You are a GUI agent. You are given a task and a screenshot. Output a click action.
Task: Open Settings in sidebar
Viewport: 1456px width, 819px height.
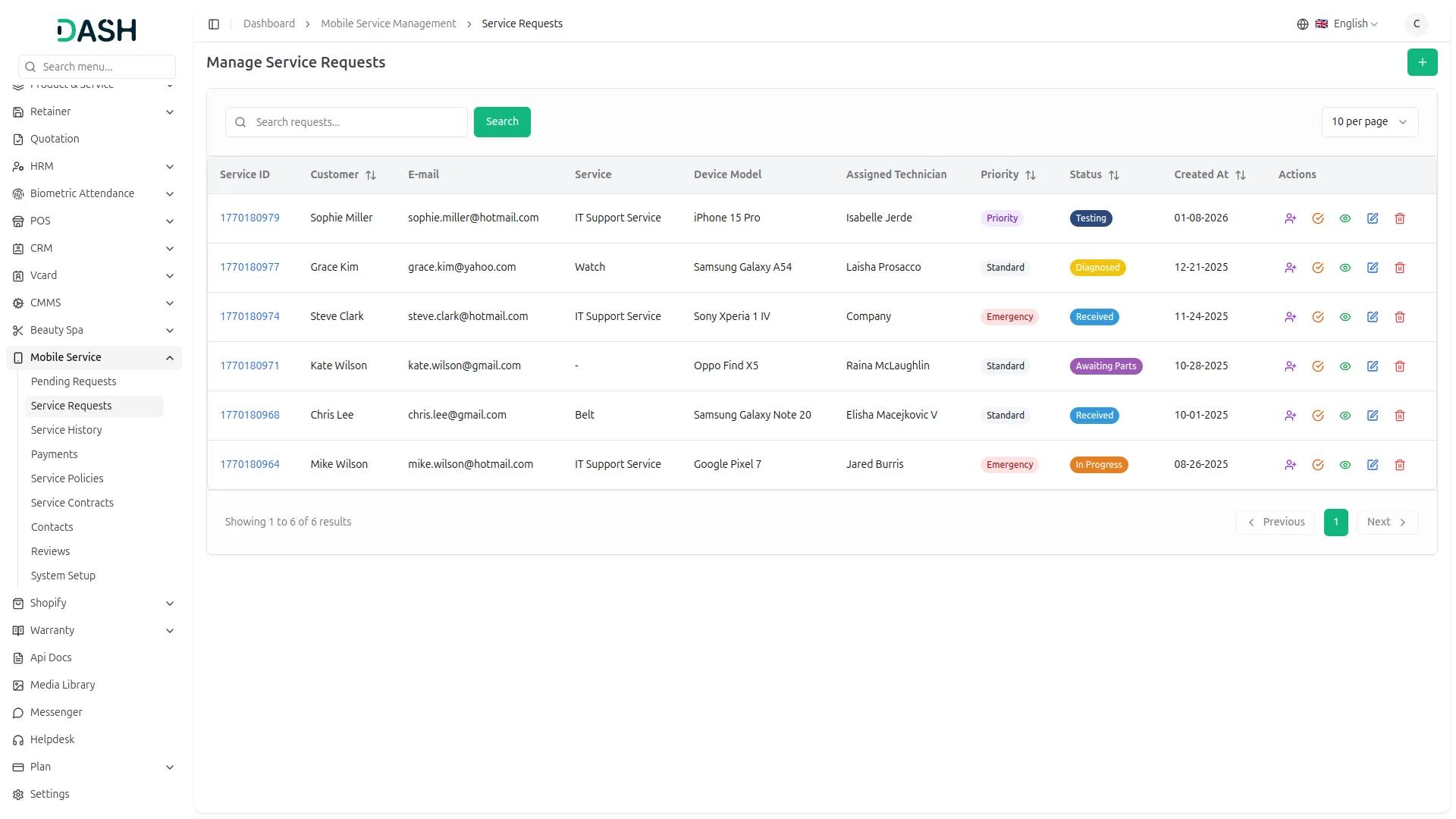(94, 795)
